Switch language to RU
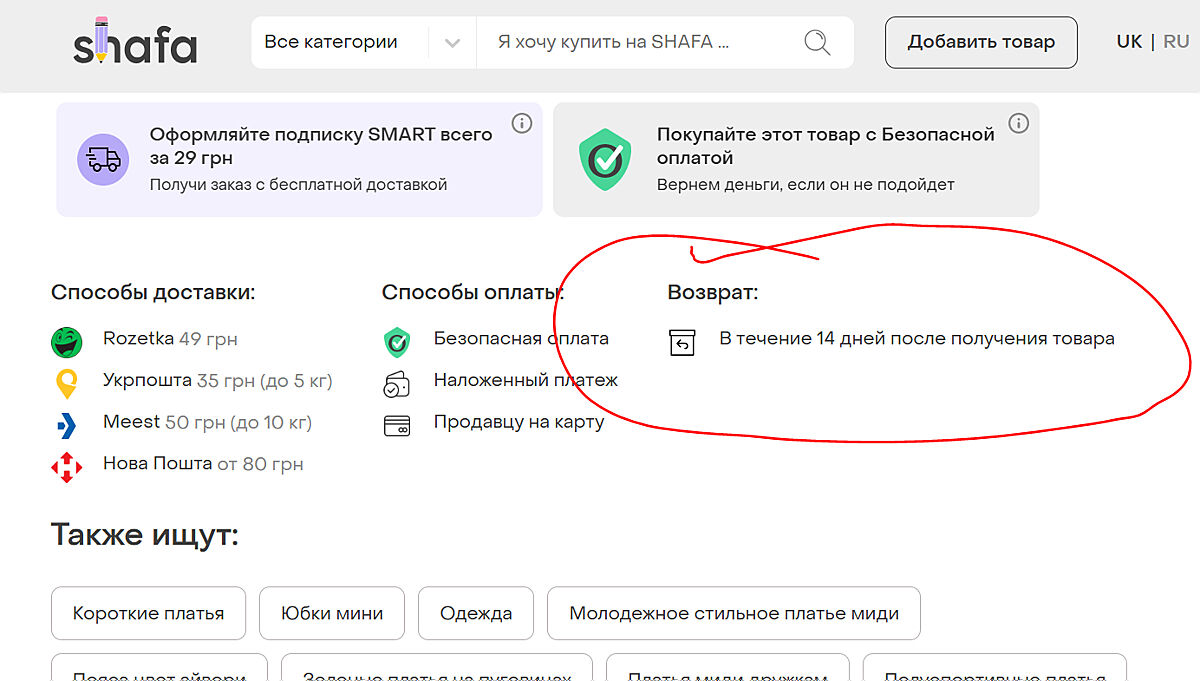This screenshot has width=1200, height=681. (x=1176, y=42)
